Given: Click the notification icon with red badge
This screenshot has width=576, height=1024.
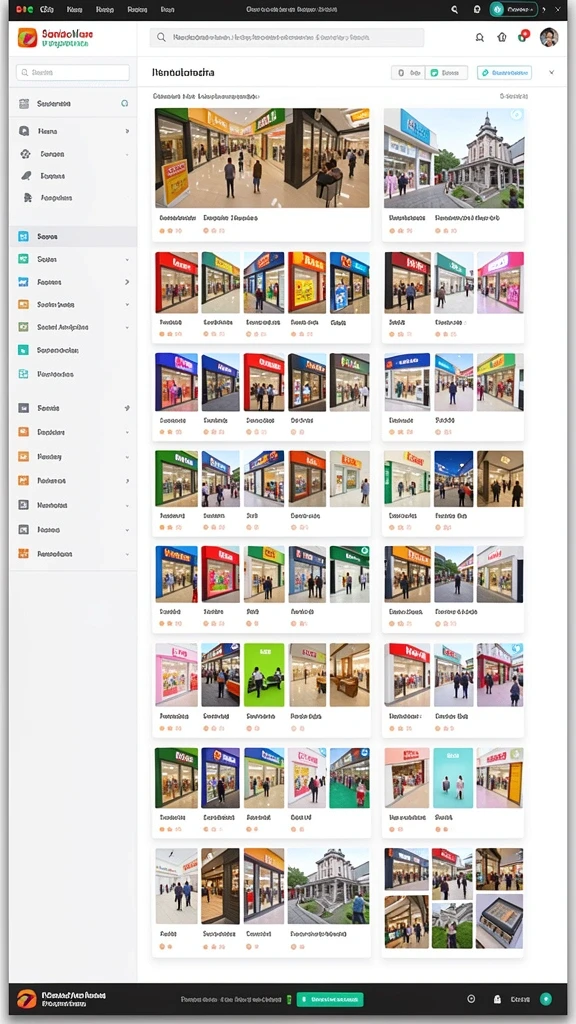Looking at the screenshot, I should [522, 37].
